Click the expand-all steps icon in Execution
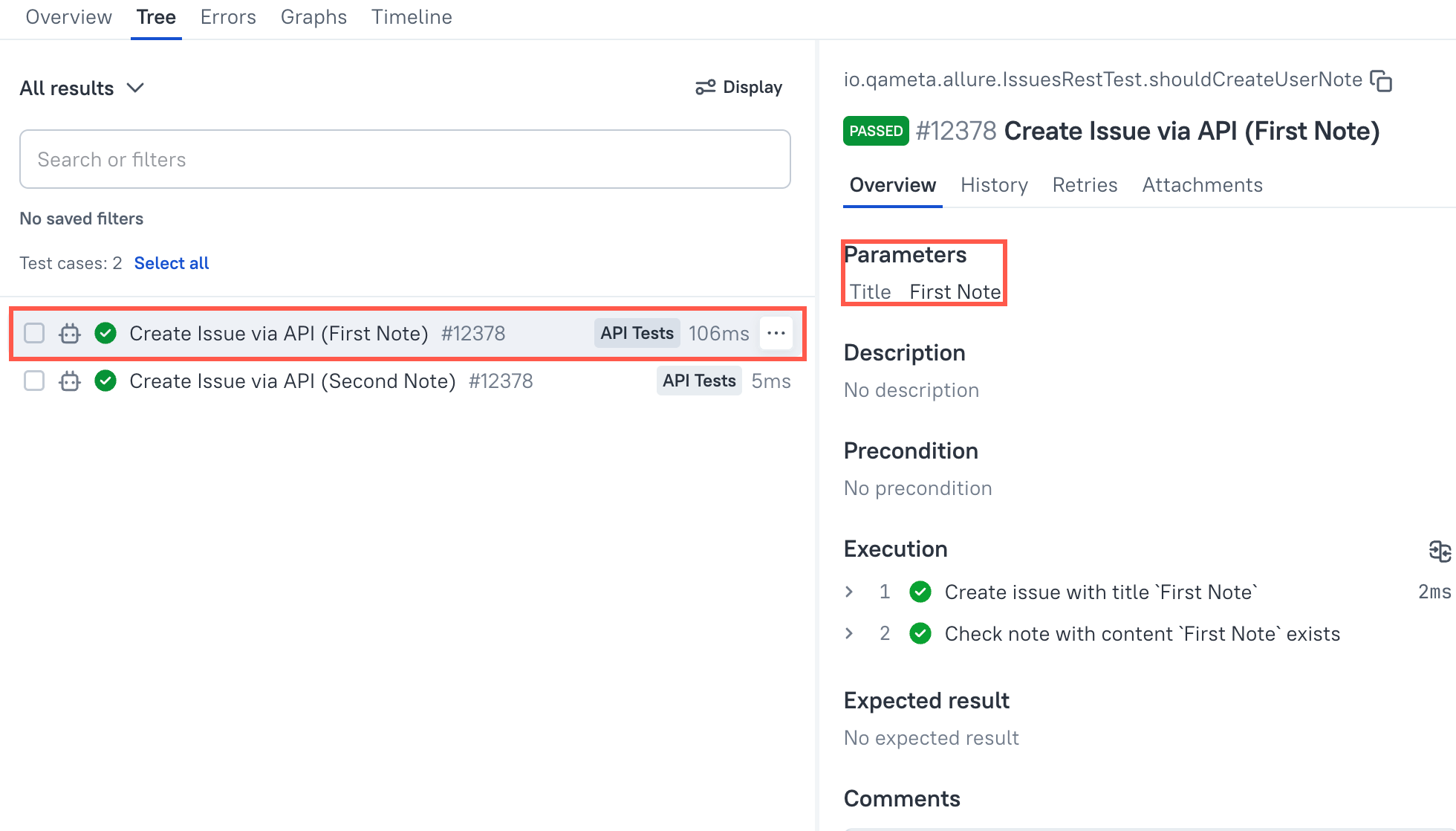 click(1439, 551)
